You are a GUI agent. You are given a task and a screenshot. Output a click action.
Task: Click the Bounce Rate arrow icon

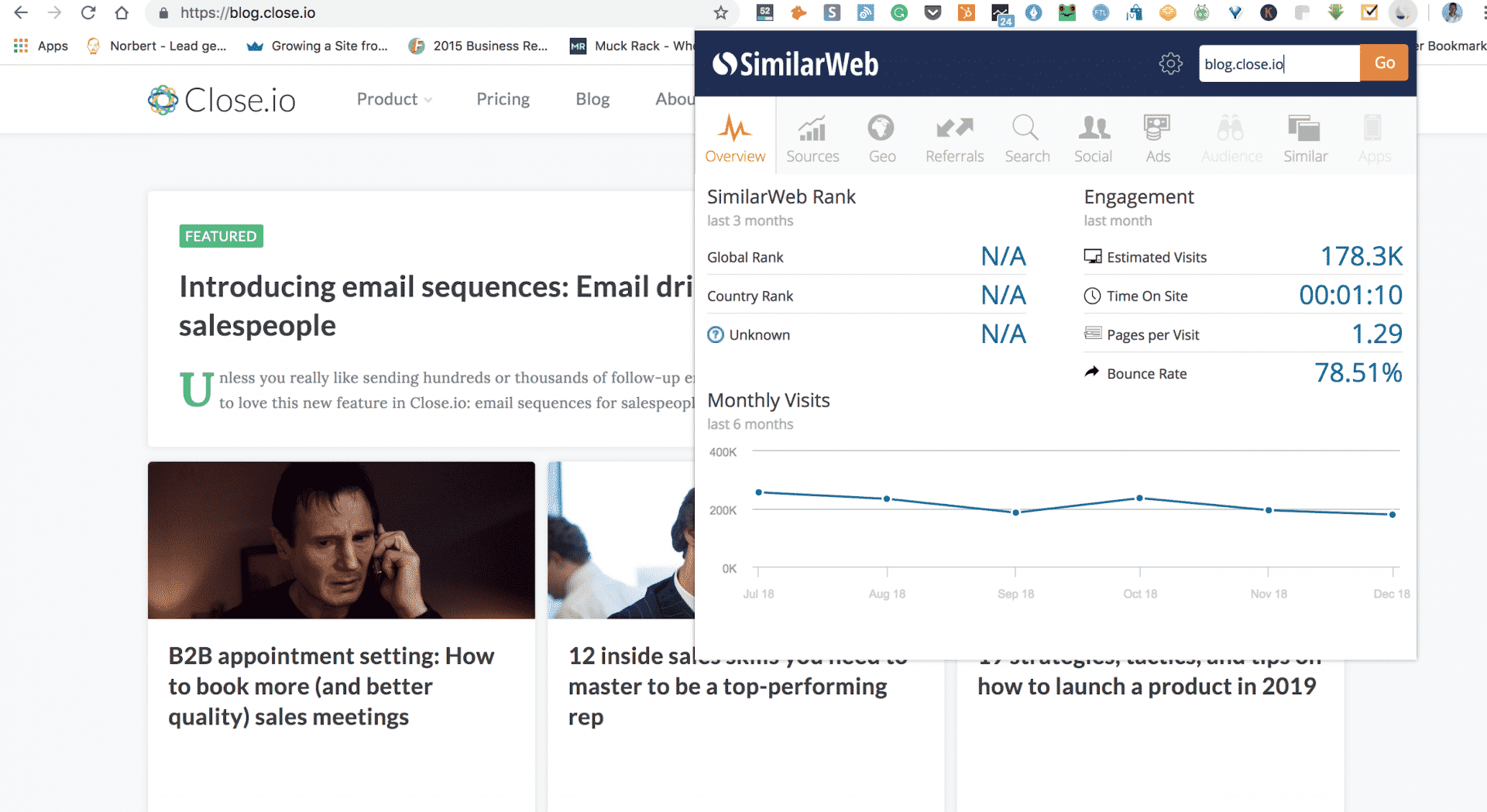pos(1092,372)
